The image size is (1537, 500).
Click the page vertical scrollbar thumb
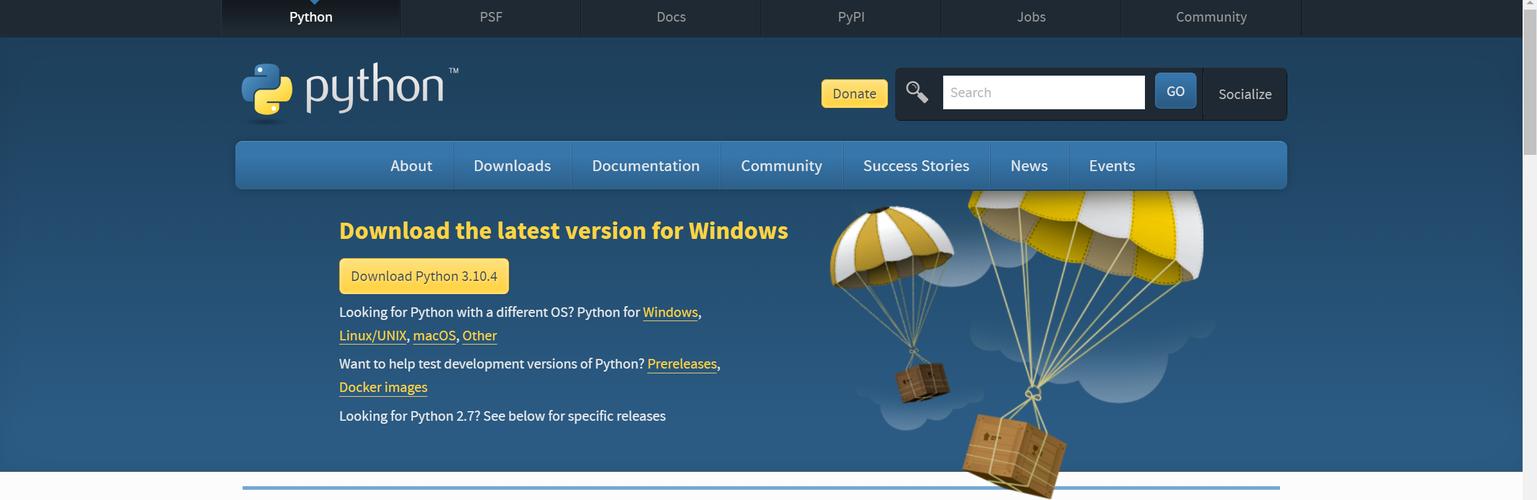tap(1529, 85)
